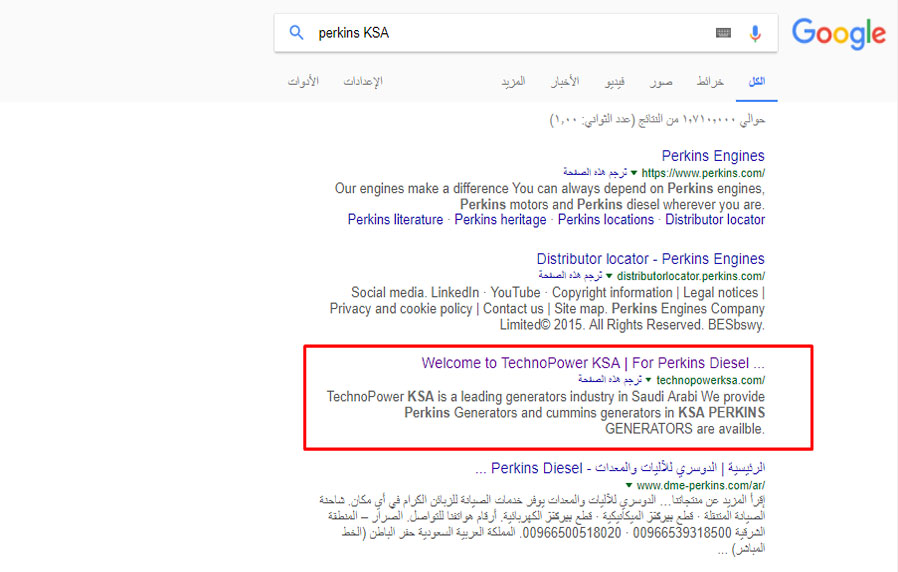Translate the technopowerksa.com result page
This screenshot has height=572, width=898.
coord(610,379)
